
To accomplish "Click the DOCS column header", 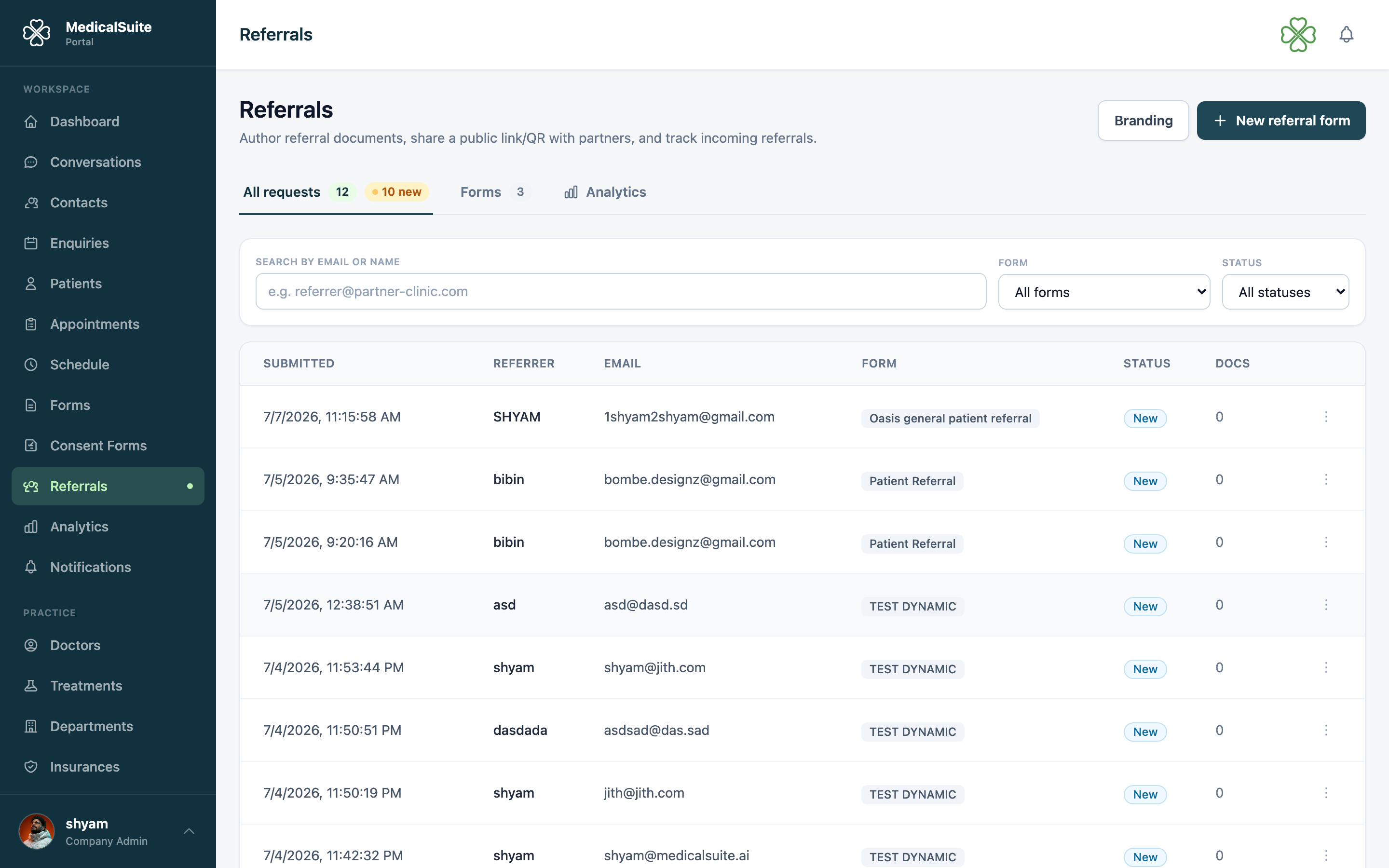I will 1232,364.
